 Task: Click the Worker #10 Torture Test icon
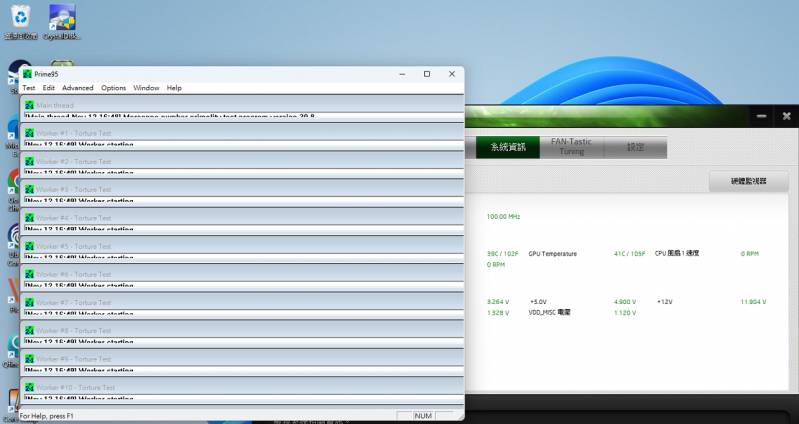pyautogui.click(x=29, y=387)
